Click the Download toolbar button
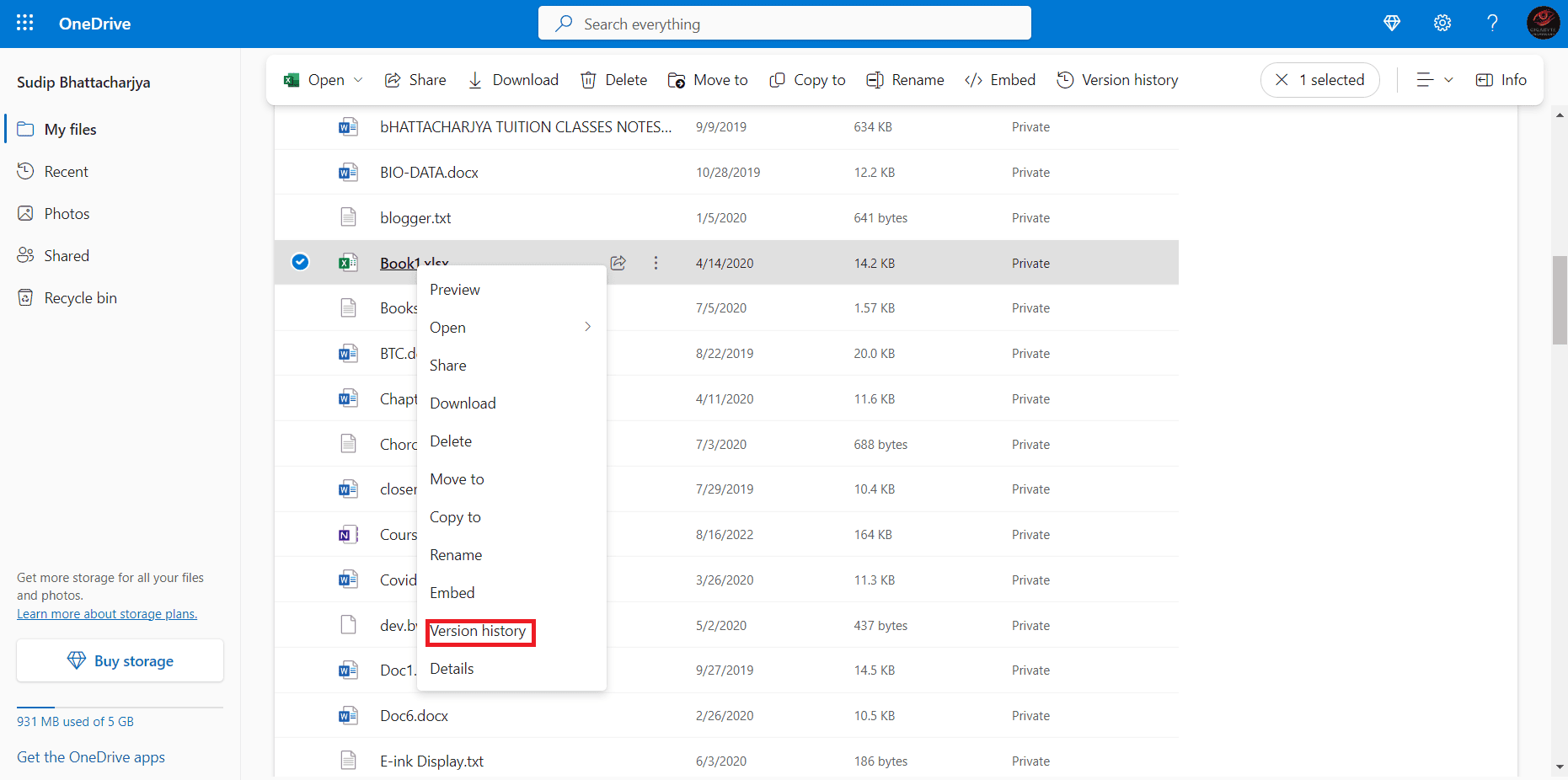Image resolution: width=1568 pixels, height=780 pixels. [513, 80]
